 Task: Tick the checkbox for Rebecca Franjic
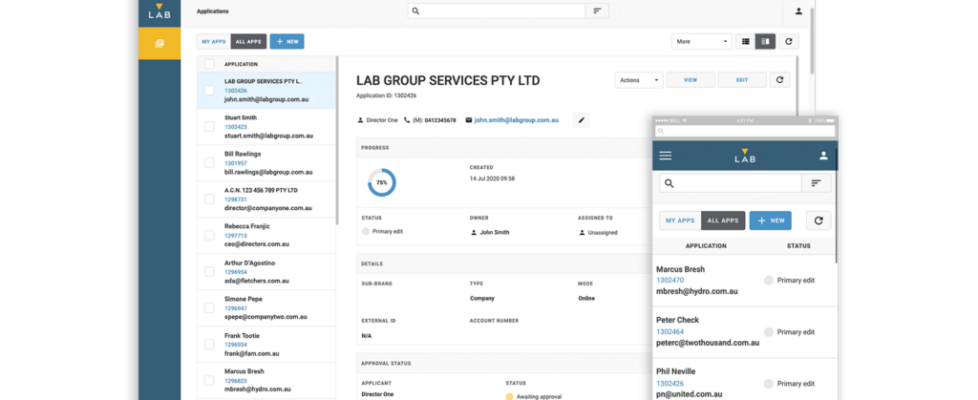coord(210,235)
